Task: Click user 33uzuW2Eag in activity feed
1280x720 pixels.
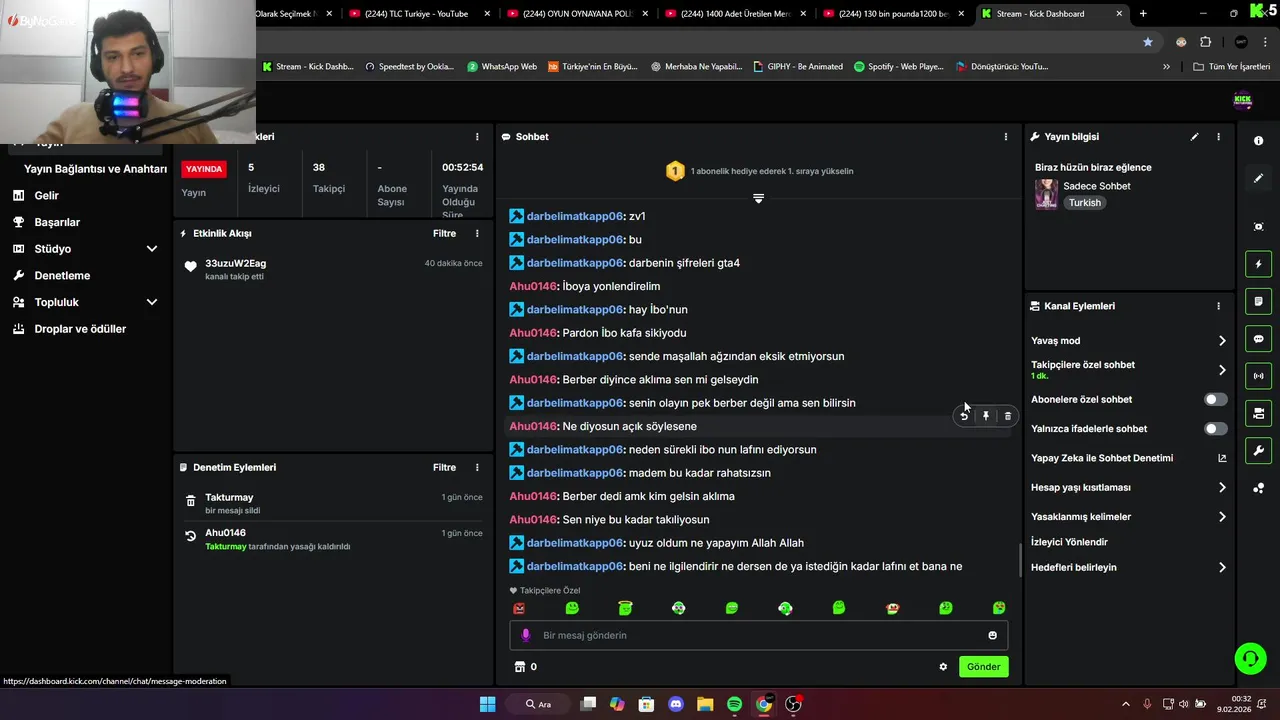Action: (x=235, y=263)
